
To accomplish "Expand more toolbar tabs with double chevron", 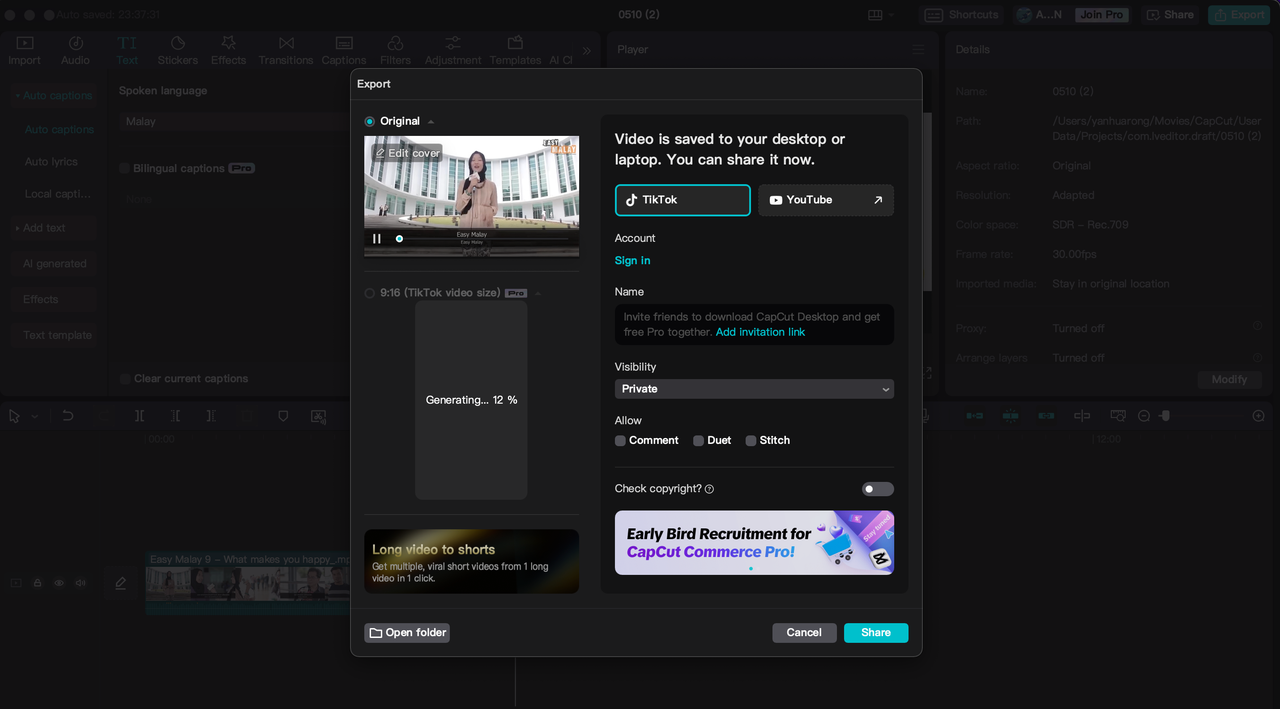I will (587, 51).
